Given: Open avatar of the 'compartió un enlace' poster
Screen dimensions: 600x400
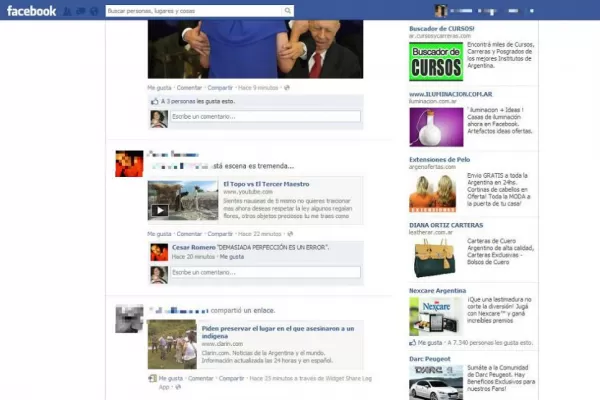Looking at the screenshot, I should point(129,318).
